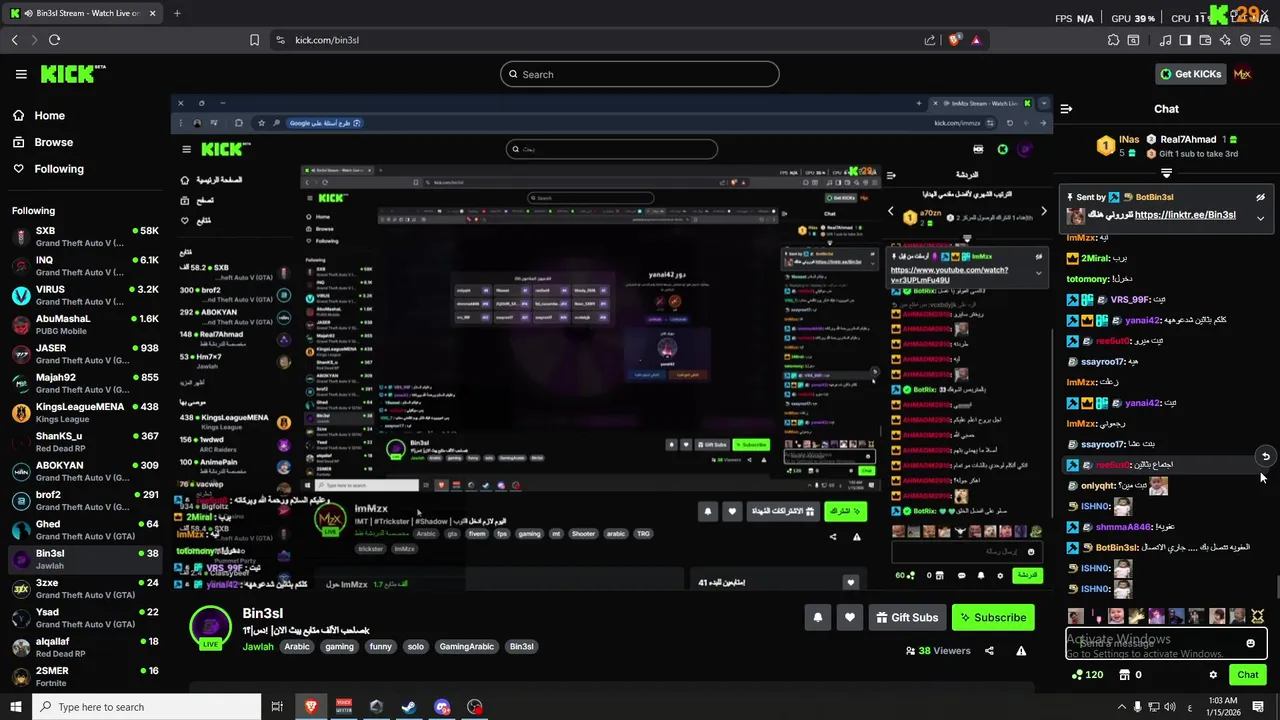Open the emoji picker in chat
1280x720 pixels.
pos(1250,644)
